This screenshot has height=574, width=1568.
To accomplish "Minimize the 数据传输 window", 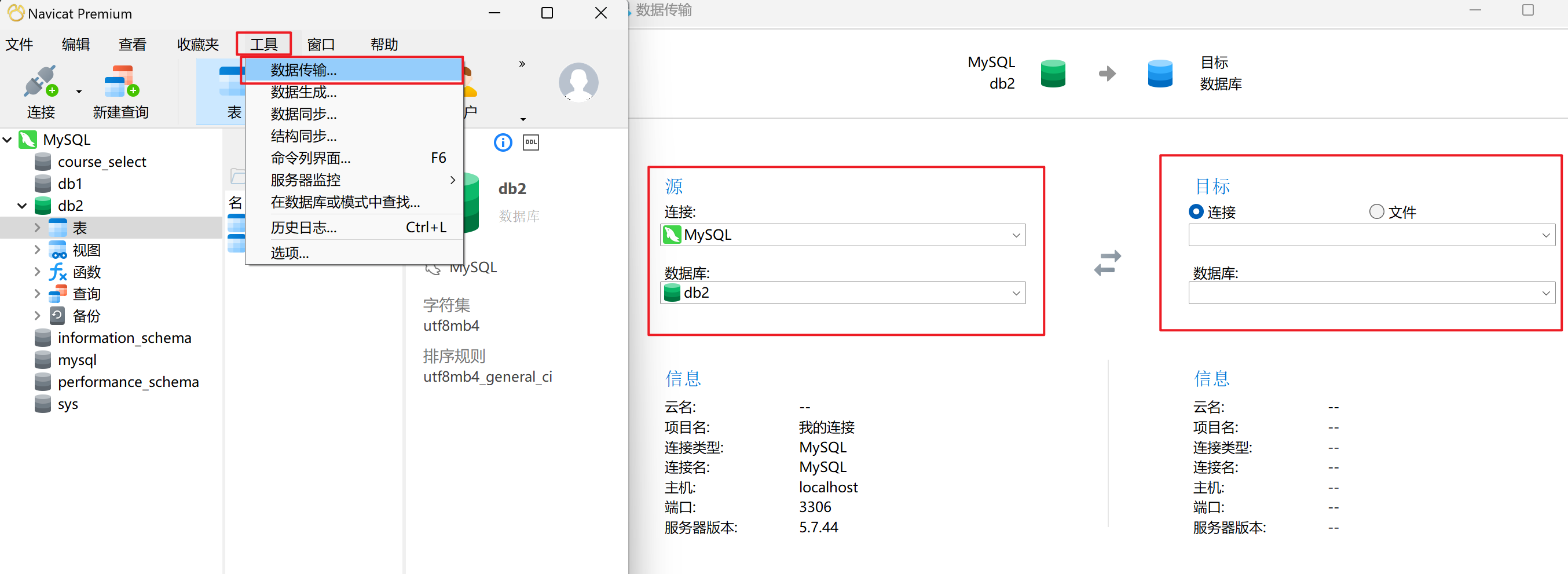I will coord(1475,10).
